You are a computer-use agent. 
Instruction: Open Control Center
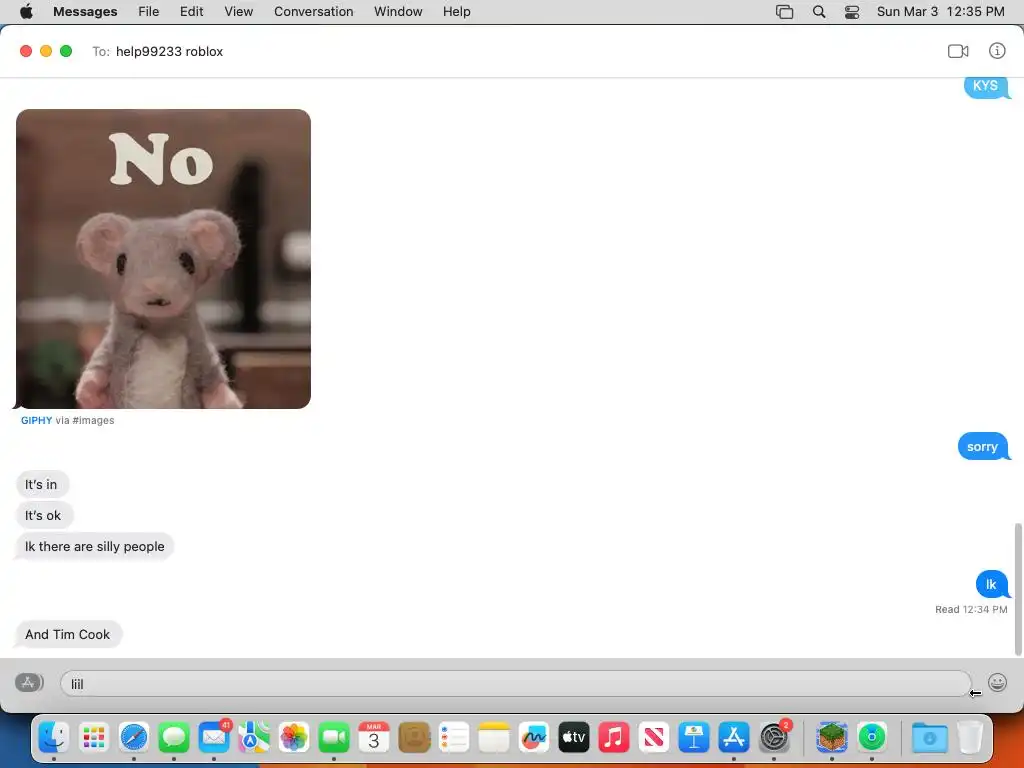point(852,12)
